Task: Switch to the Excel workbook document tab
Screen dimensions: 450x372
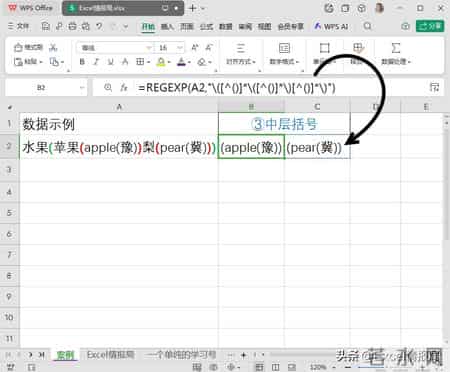Action: pyautogui.click(x=123, y=8)
